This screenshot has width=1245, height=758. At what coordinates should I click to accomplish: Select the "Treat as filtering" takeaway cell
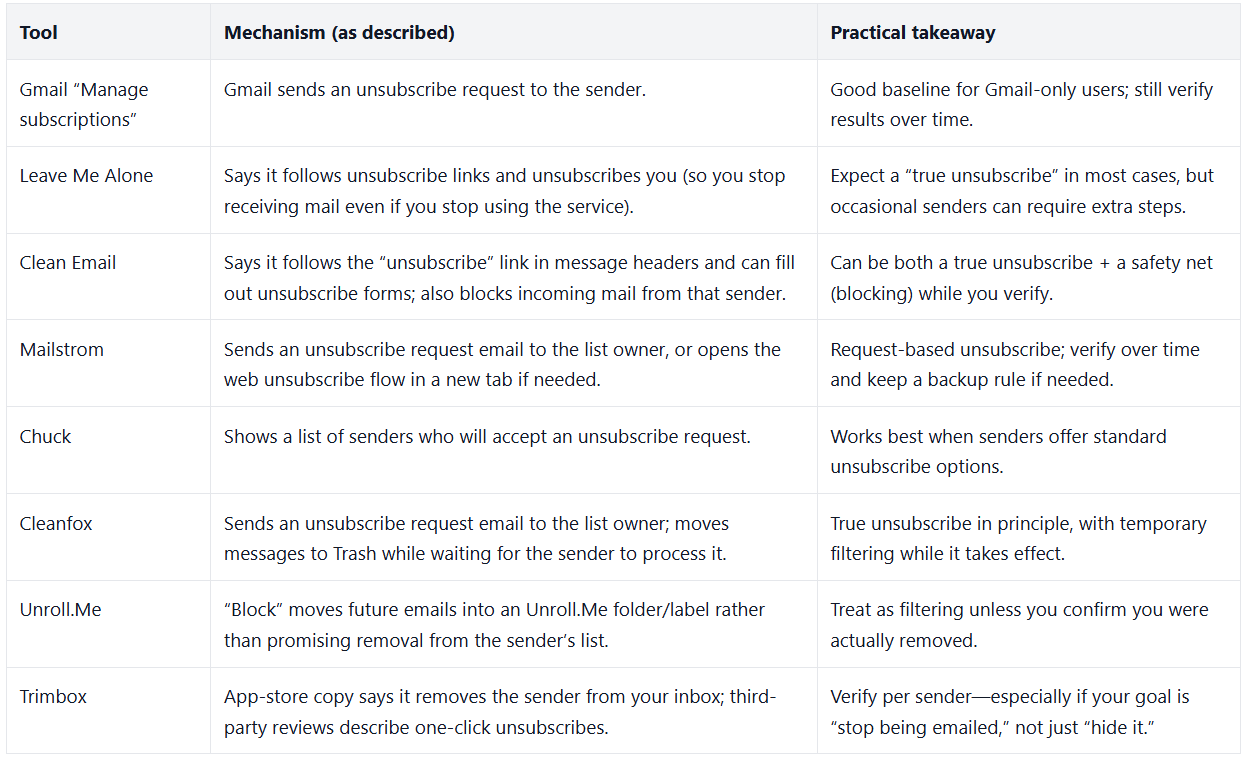1018,625
